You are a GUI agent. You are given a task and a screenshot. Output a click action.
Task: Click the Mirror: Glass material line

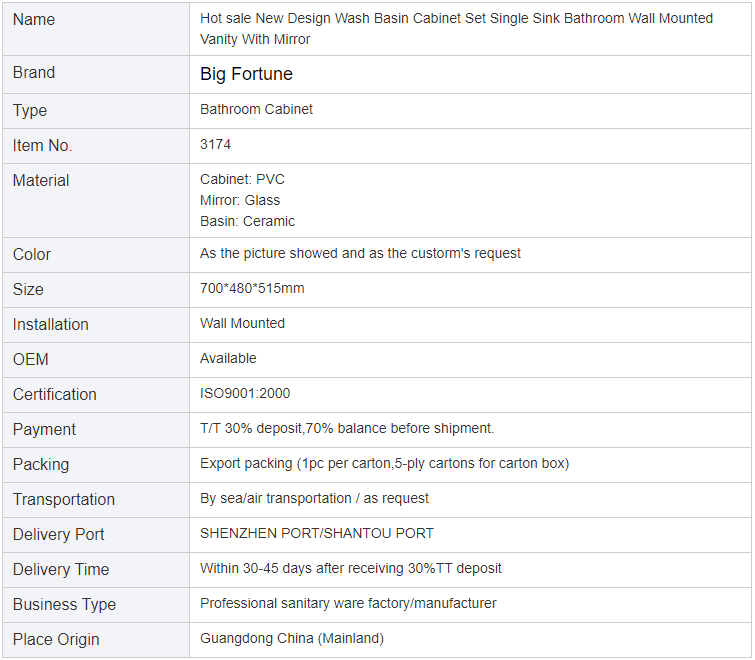coord(240,200)
